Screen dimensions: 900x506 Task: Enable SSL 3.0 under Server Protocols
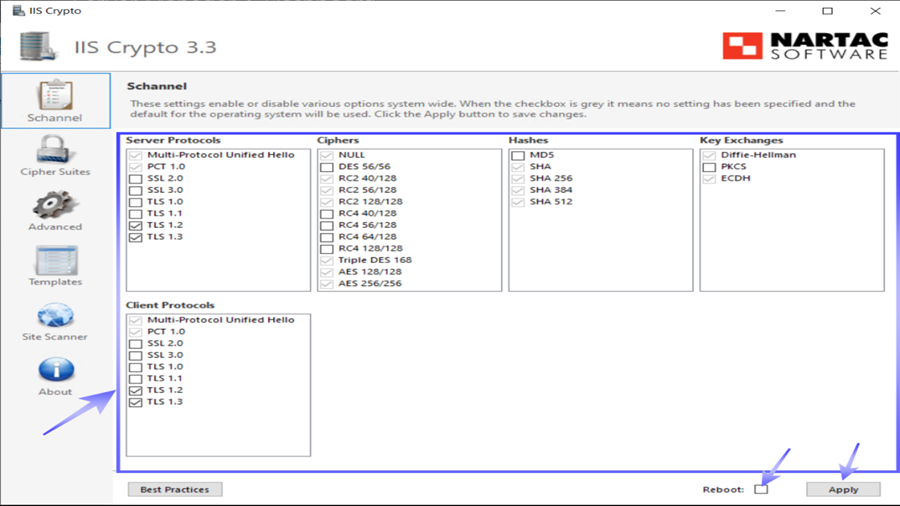[x=135, y=190]
